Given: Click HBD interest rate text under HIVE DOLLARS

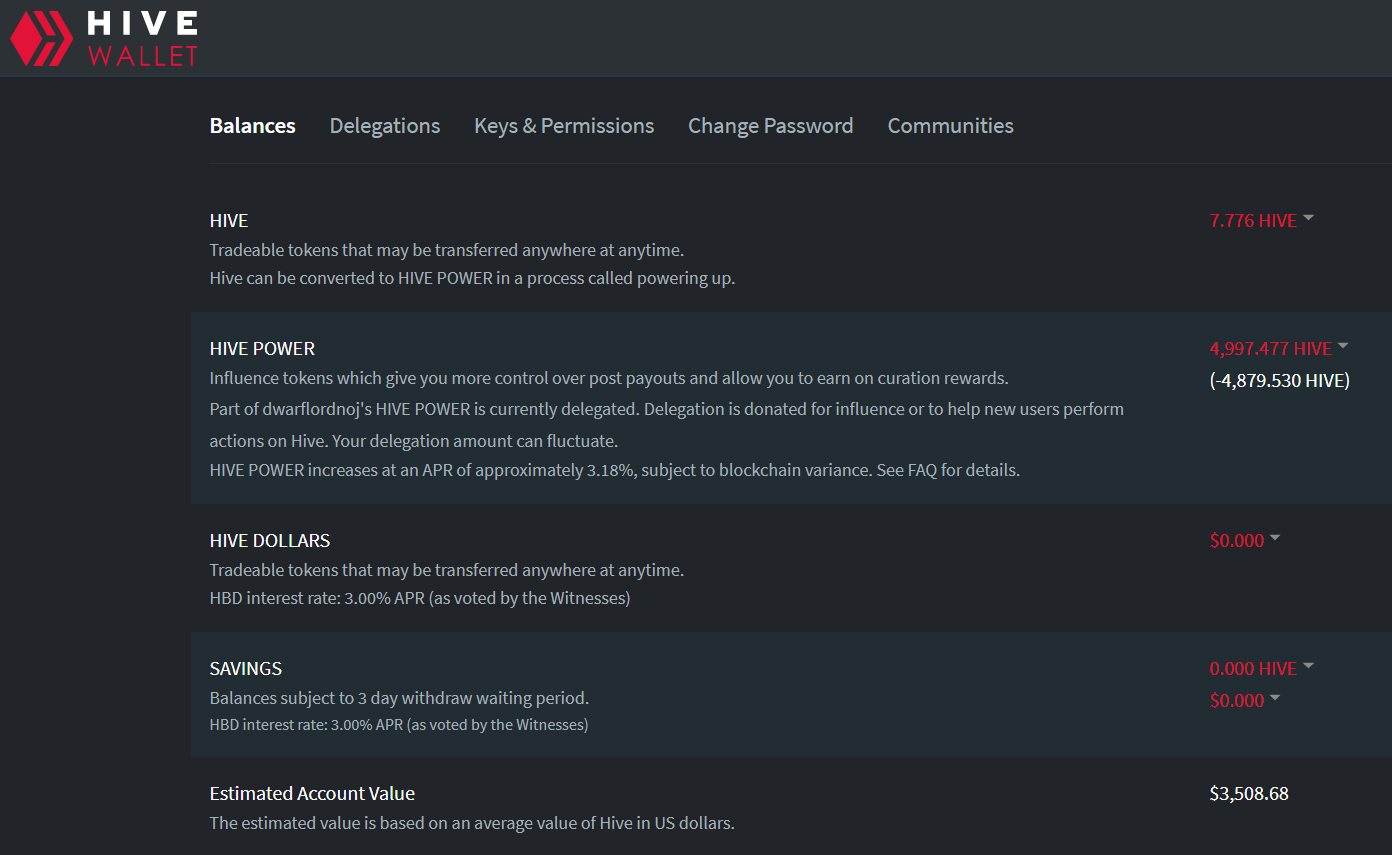Looking at the screenshot, I should [x=420, y=599].
